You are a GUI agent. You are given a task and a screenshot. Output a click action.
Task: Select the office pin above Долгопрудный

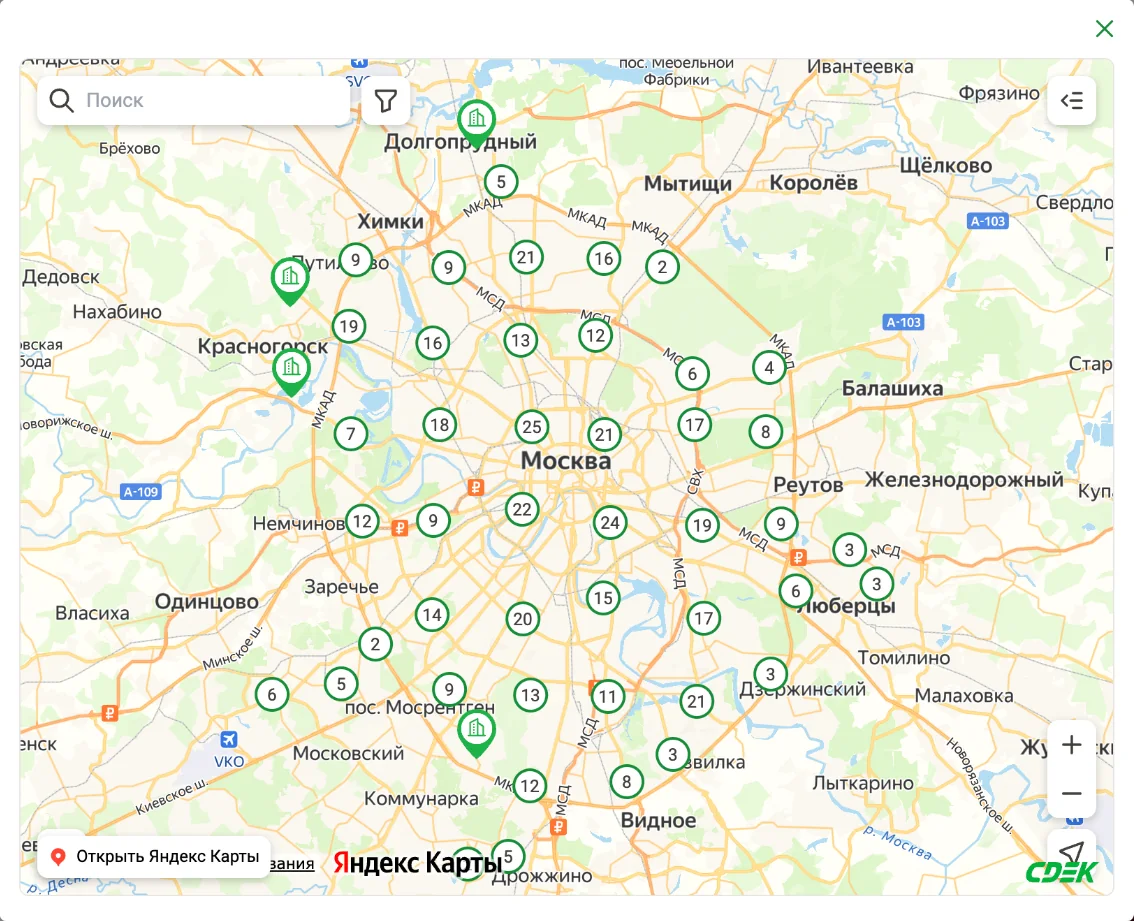tap(477, 124)
